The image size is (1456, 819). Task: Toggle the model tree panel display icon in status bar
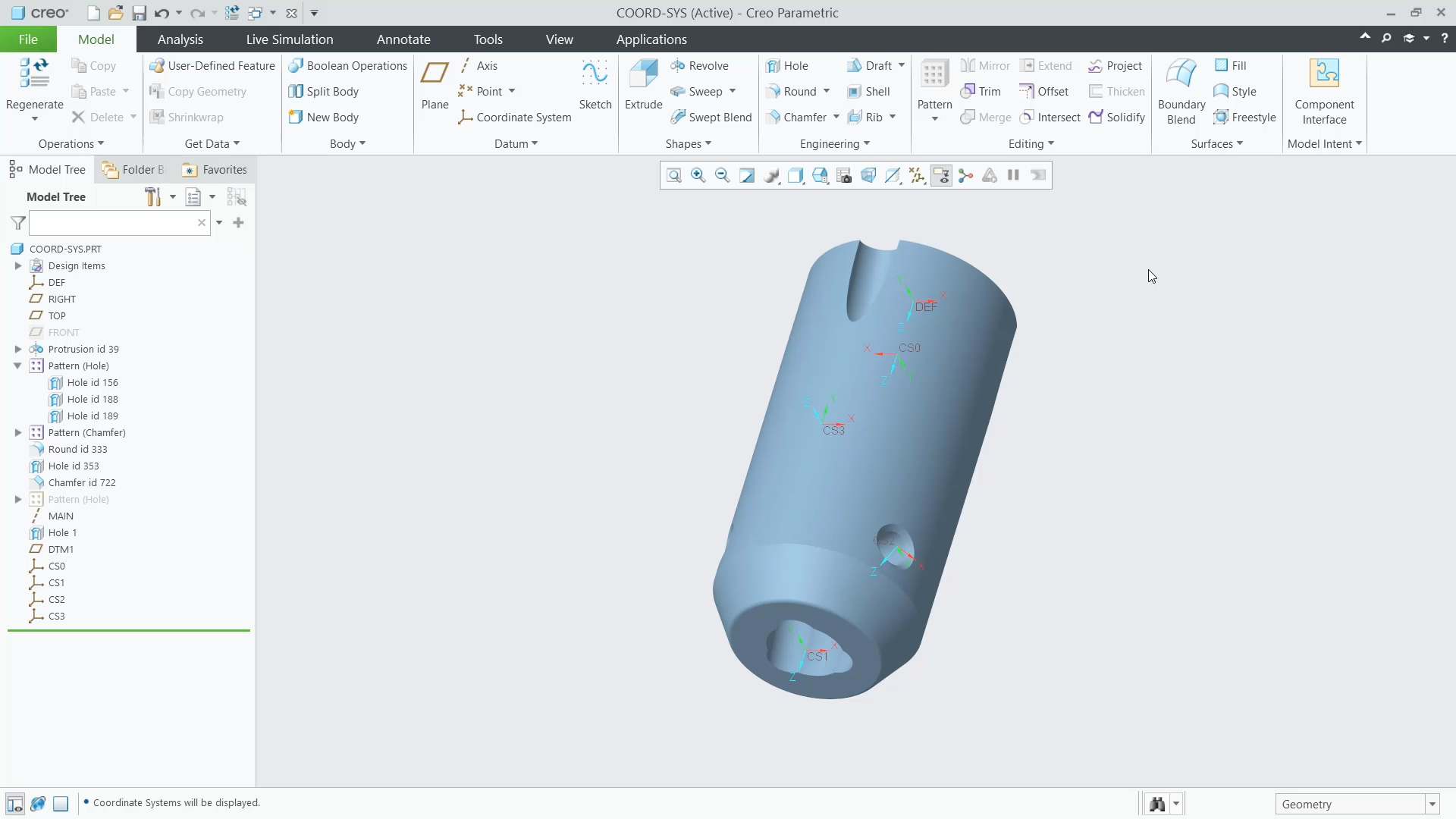(14, 804)
